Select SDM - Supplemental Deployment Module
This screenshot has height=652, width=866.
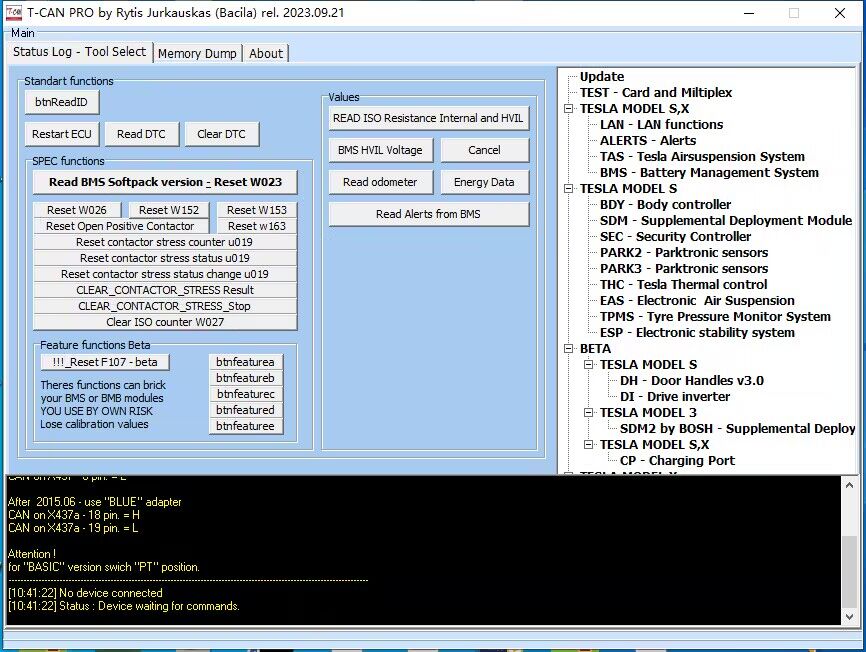point(726,221)
